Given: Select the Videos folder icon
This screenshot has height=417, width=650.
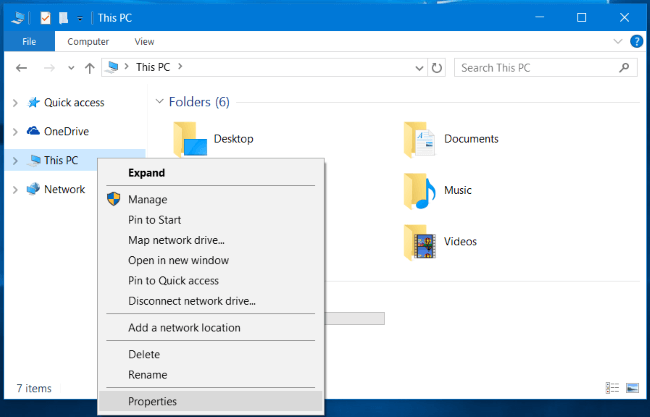Looking at the screenshot, I should pos(420,242).
